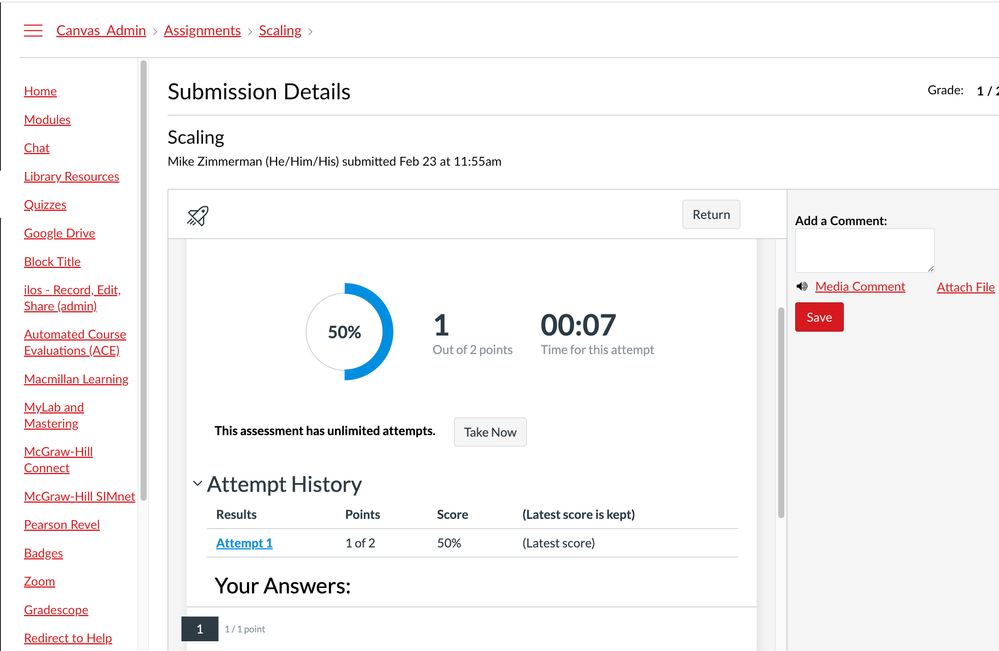The image size is (999, 651).
Task: Click the Return button
Action: click(711, 214)
